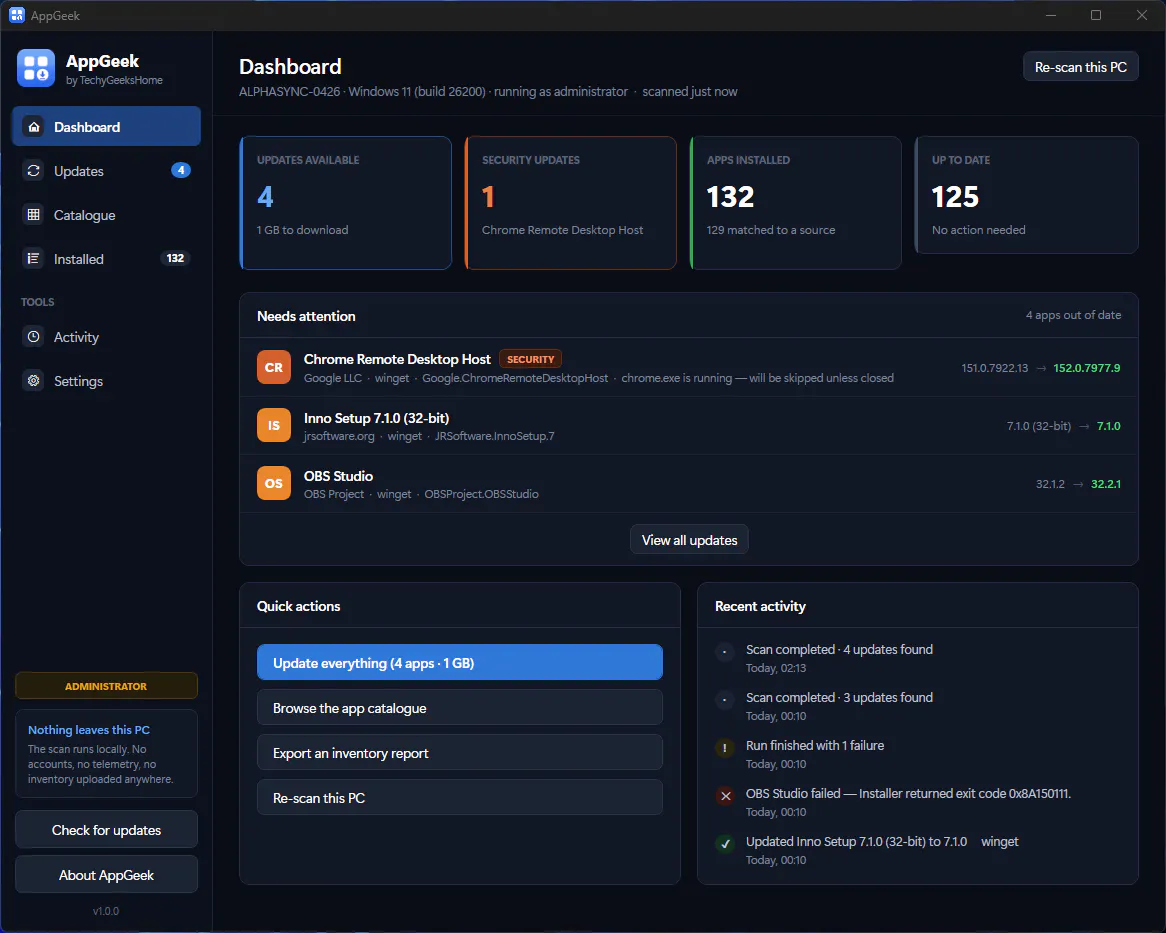Choose Browse the app catalogue
This screenshot has width=1166, height=933.
click(x=460, y=708)
